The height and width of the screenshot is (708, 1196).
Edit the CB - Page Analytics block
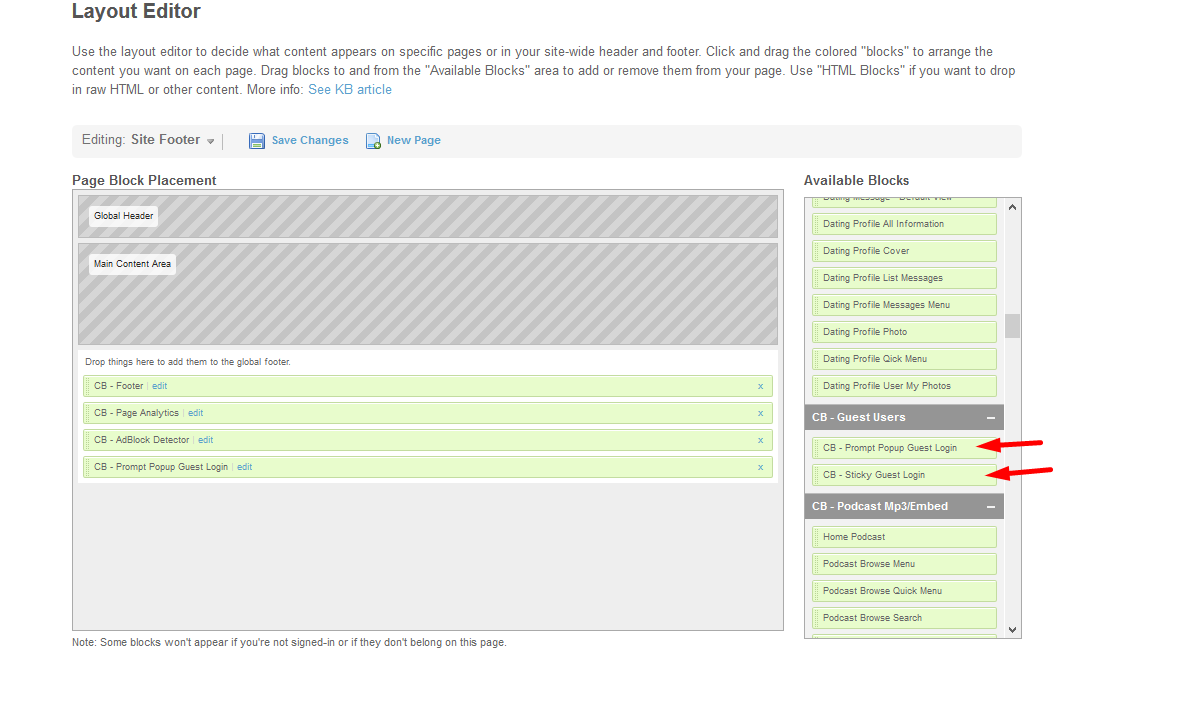(x=196, y=413)
